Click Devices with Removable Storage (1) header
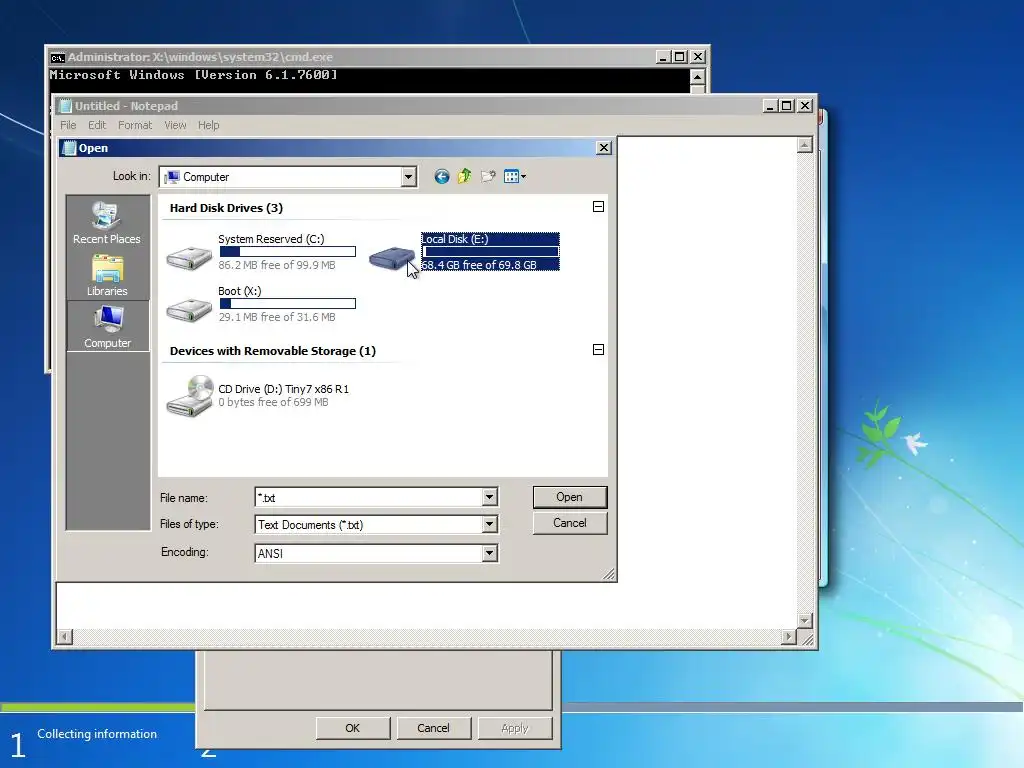This screenshot has height=768, width=1024. [273, 351]
